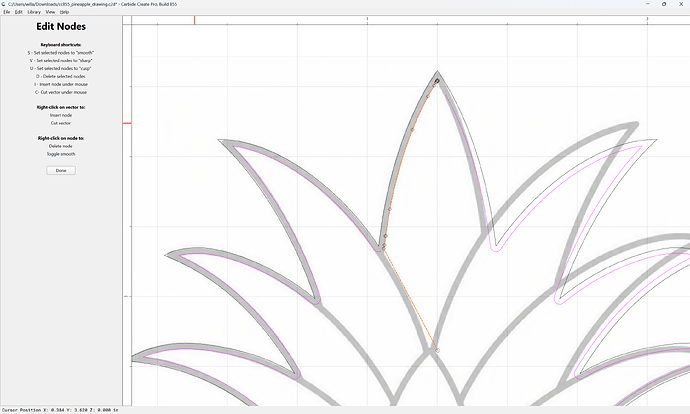Minimize the Carbide Create window
Viewport: 690px width, 414px height.
click(x=648, y=4)
